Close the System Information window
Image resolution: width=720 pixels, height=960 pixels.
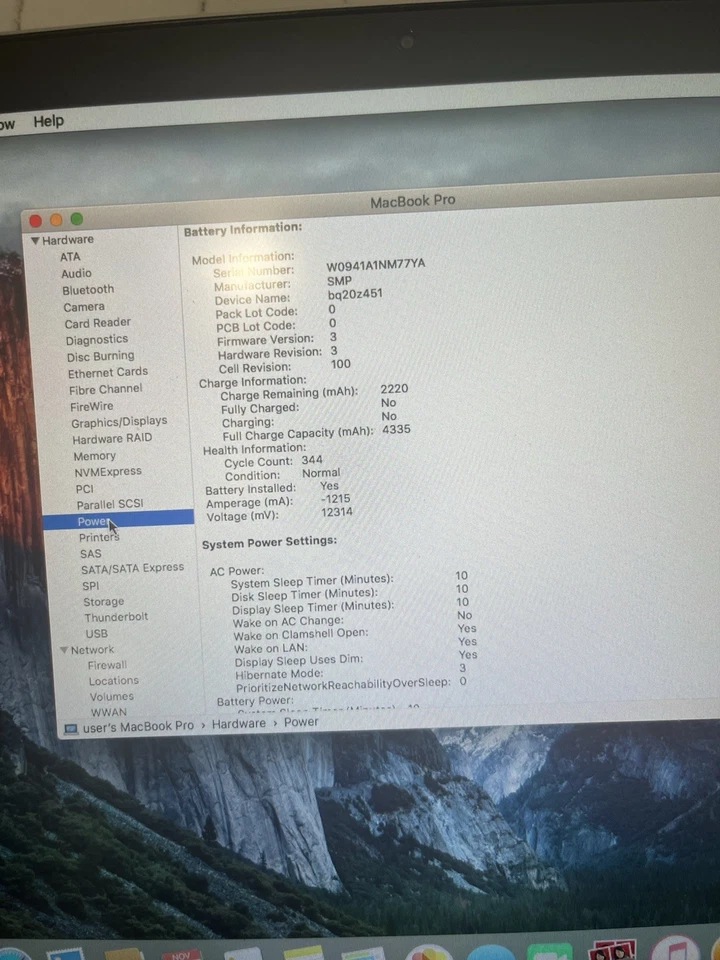click(36, 221)
